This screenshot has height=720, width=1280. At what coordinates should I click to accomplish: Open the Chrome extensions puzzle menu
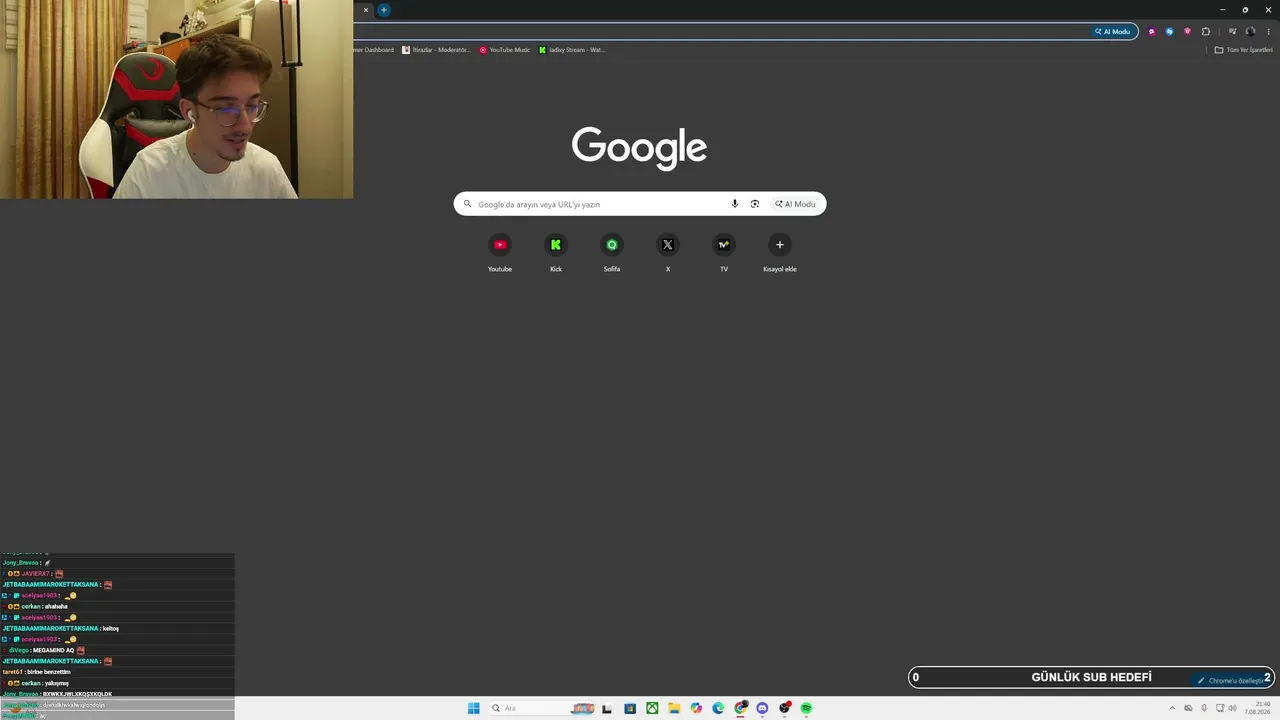[1206, 31]
